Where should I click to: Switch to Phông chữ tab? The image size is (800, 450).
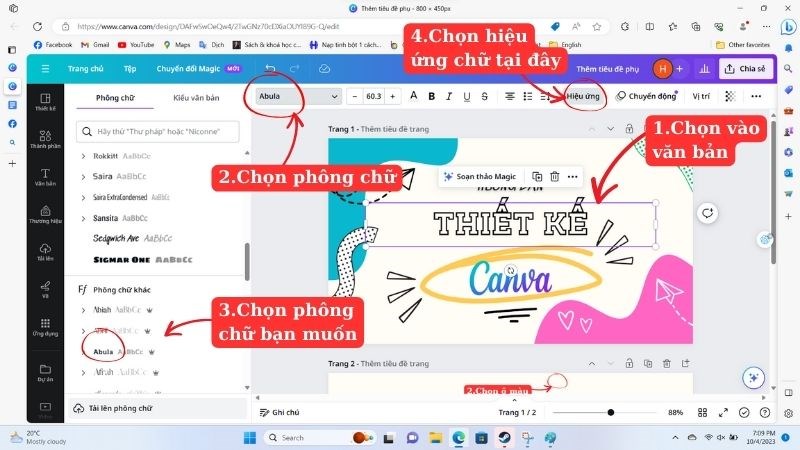[115, 97]
